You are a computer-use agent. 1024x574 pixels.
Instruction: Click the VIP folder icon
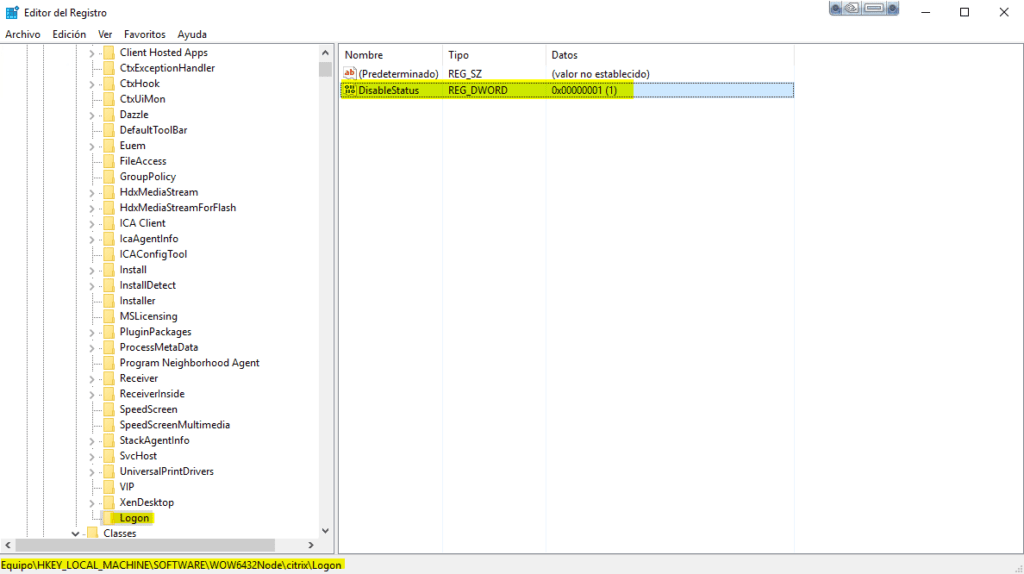pyautogui.click(x=109, y=487)
